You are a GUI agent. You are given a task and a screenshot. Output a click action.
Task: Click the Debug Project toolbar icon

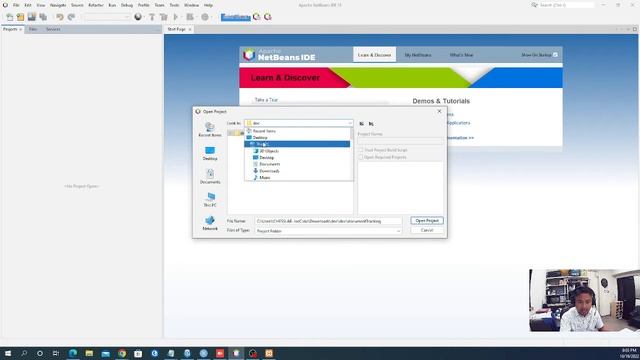tap(190, 17)
